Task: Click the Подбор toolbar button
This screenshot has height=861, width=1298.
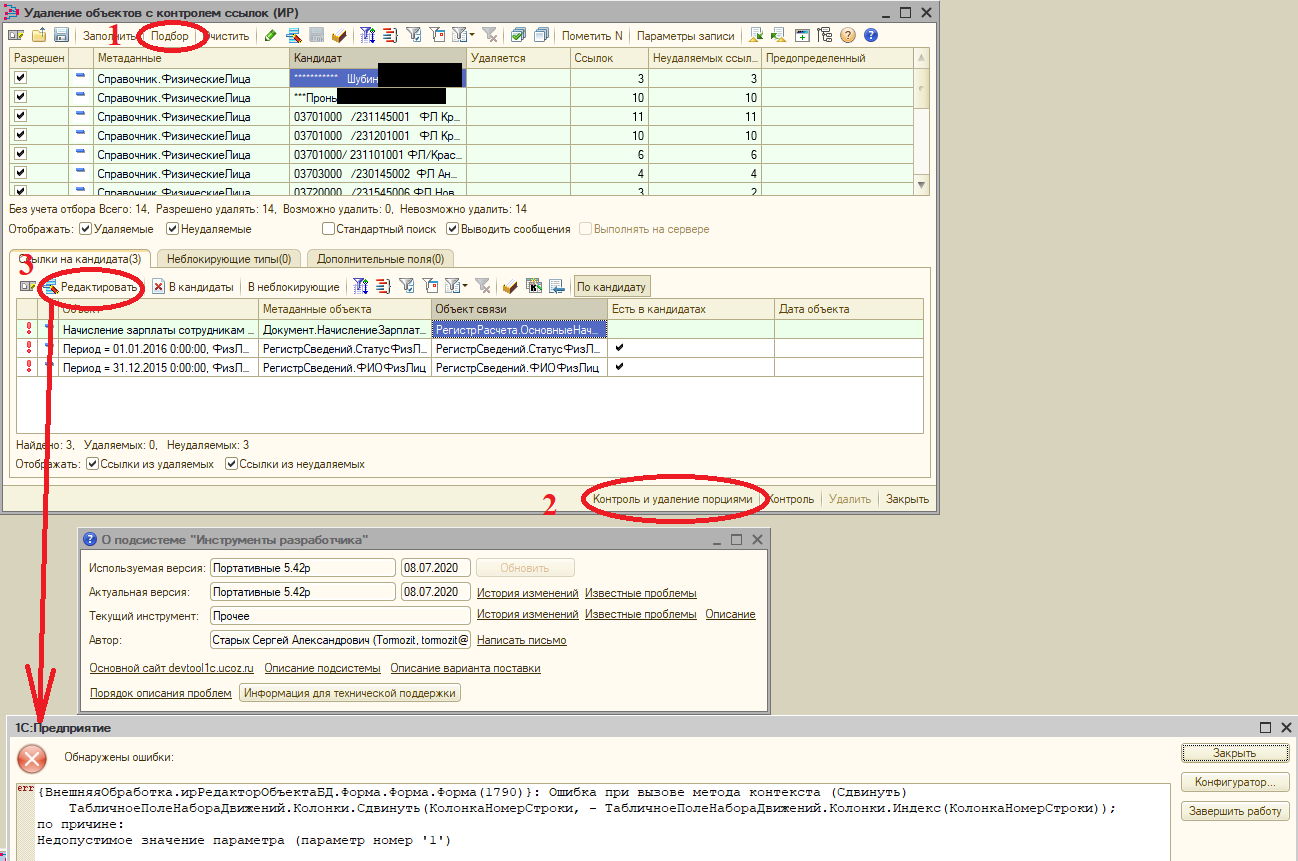Action: (169, 35)
